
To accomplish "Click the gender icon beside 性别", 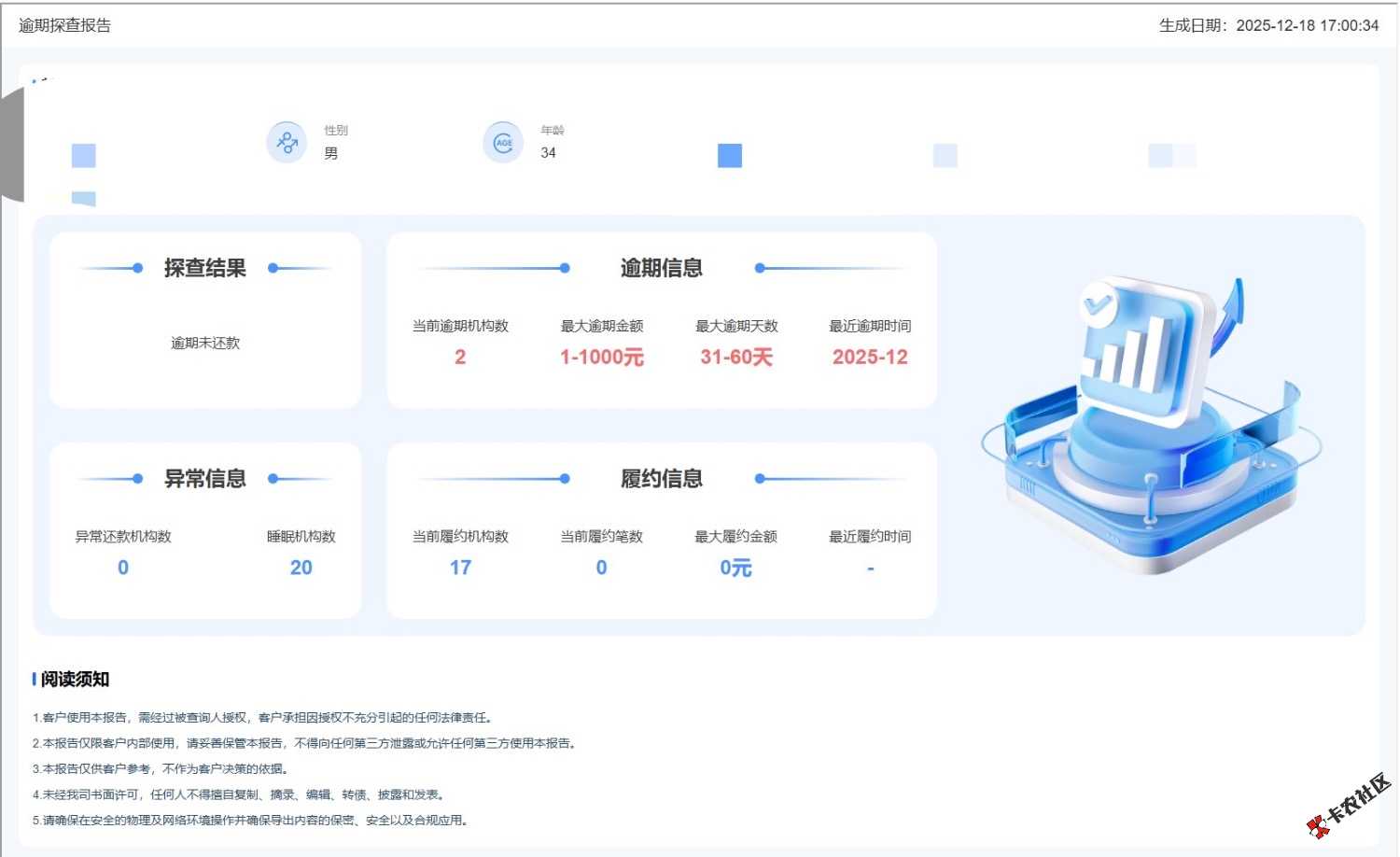I will (x=287, y=143).
